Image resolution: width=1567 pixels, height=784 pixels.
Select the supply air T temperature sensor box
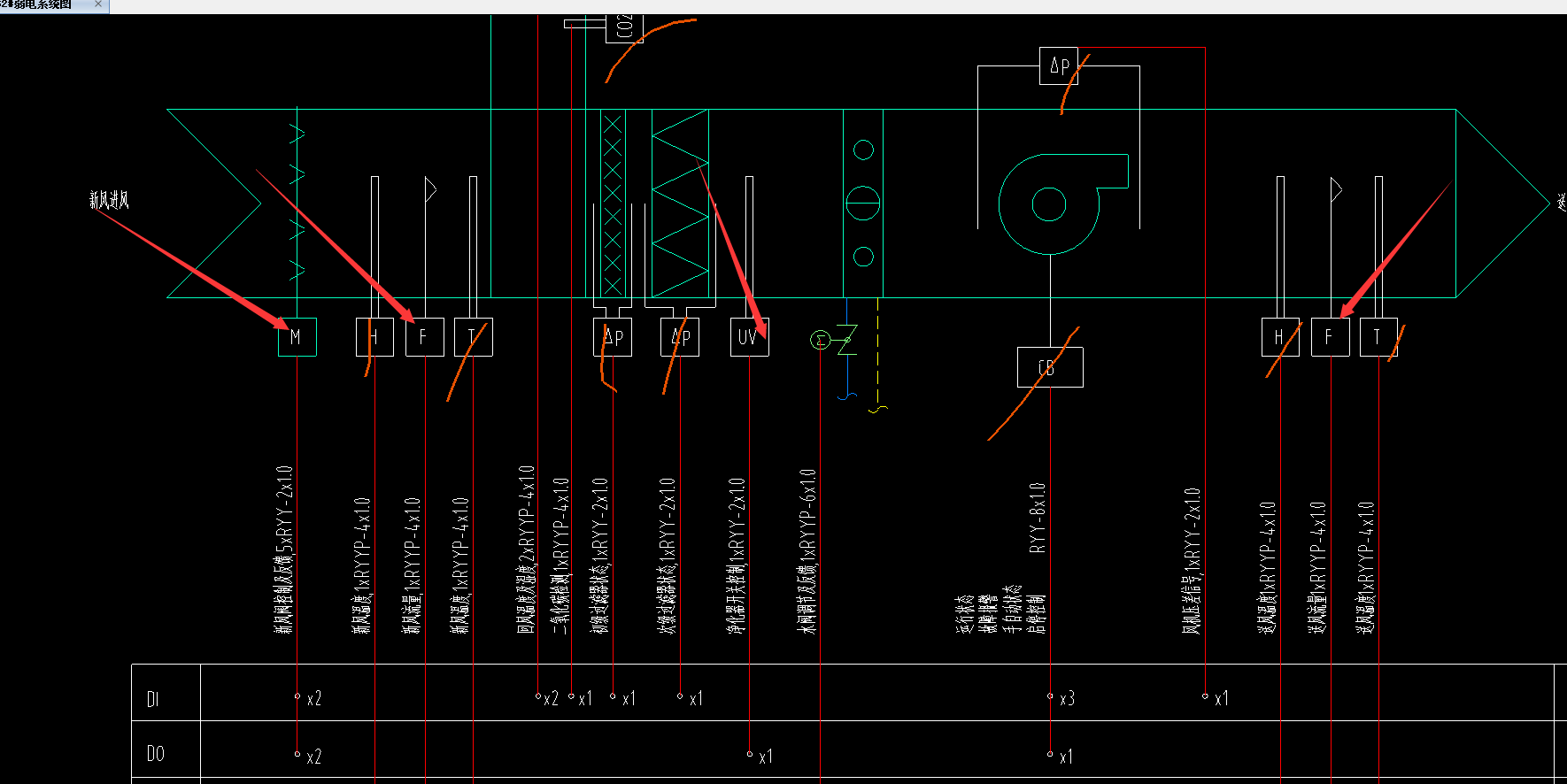coord(1378,337)
